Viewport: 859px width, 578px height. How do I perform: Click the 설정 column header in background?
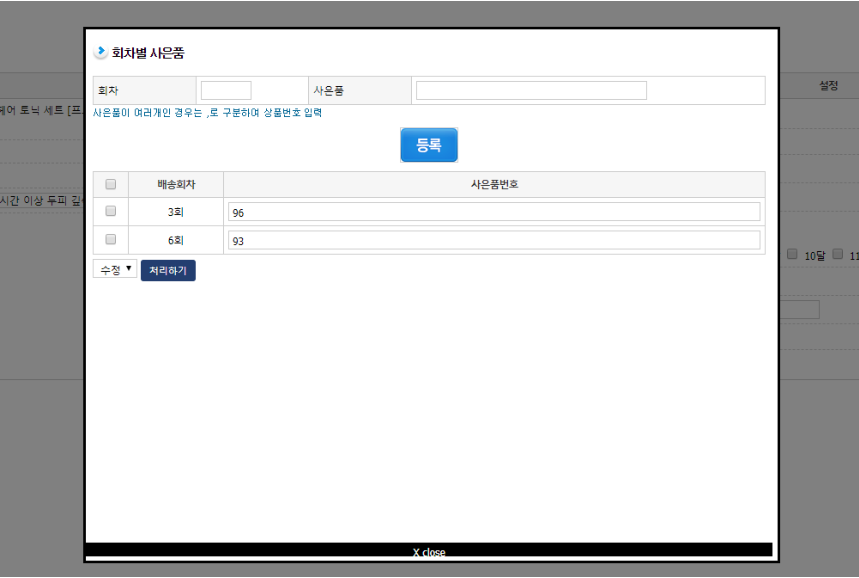[828, 87]
